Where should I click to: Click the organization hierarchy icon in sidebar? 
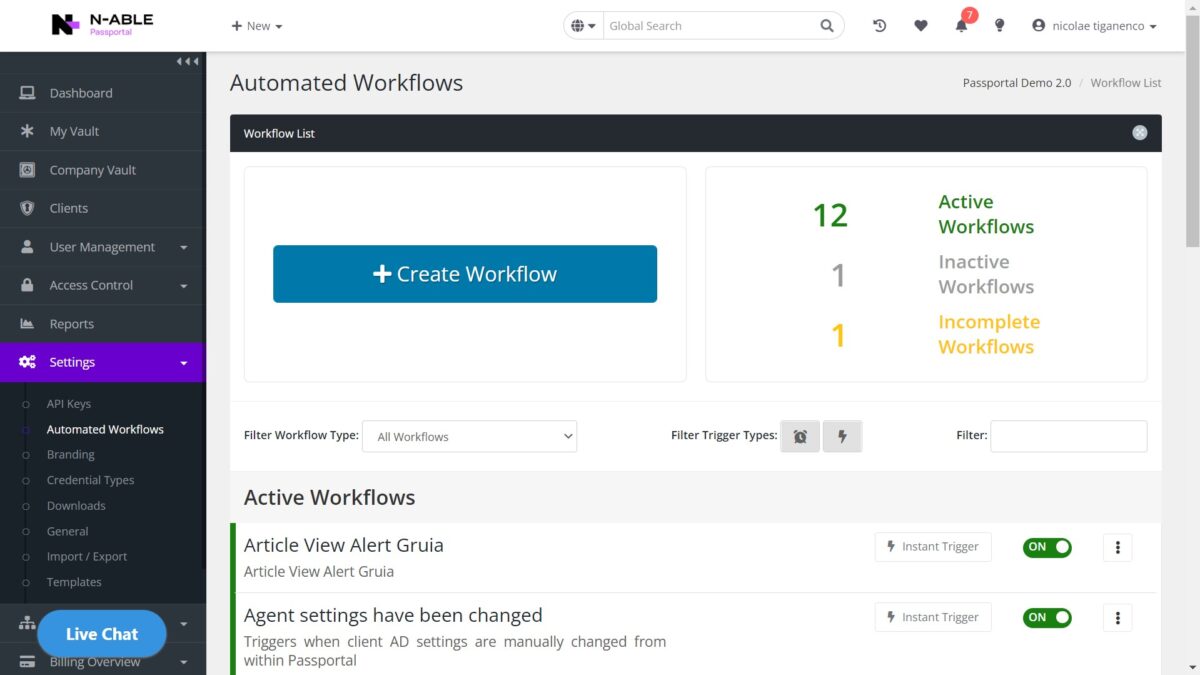27,623
